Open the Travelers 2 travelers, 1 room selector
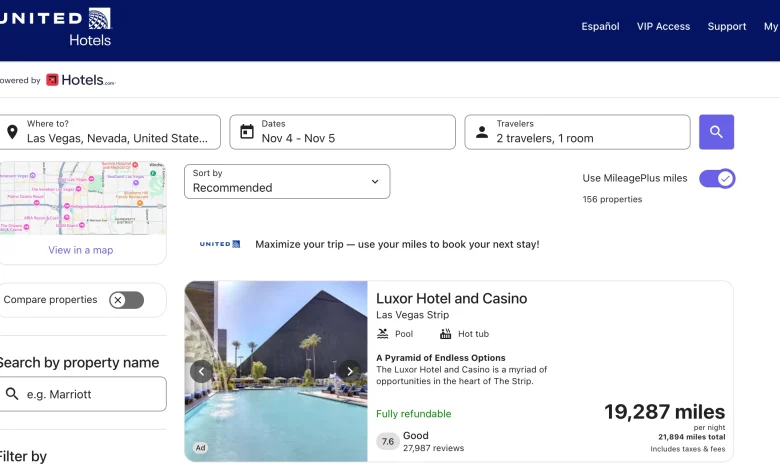Screen dimensions: 780x470 tap(578, 132)
